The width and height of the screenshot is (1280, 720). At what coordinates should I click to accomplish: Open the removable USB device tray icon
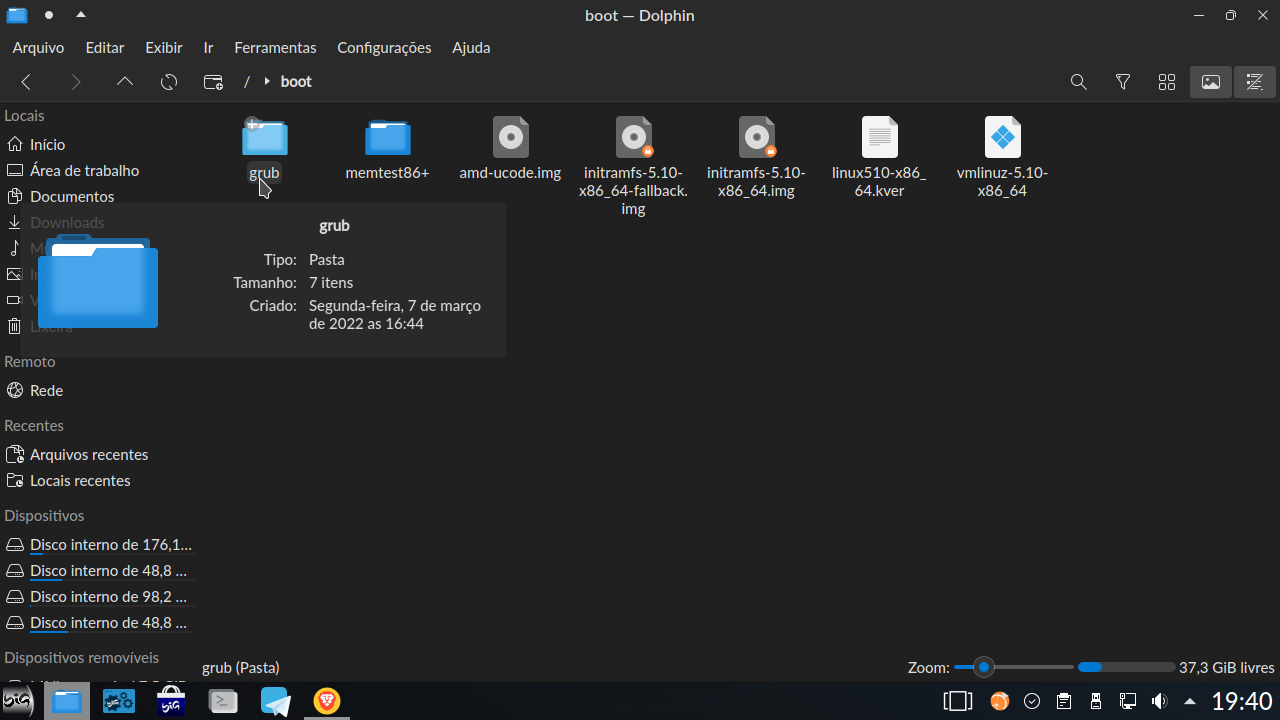1096,701
